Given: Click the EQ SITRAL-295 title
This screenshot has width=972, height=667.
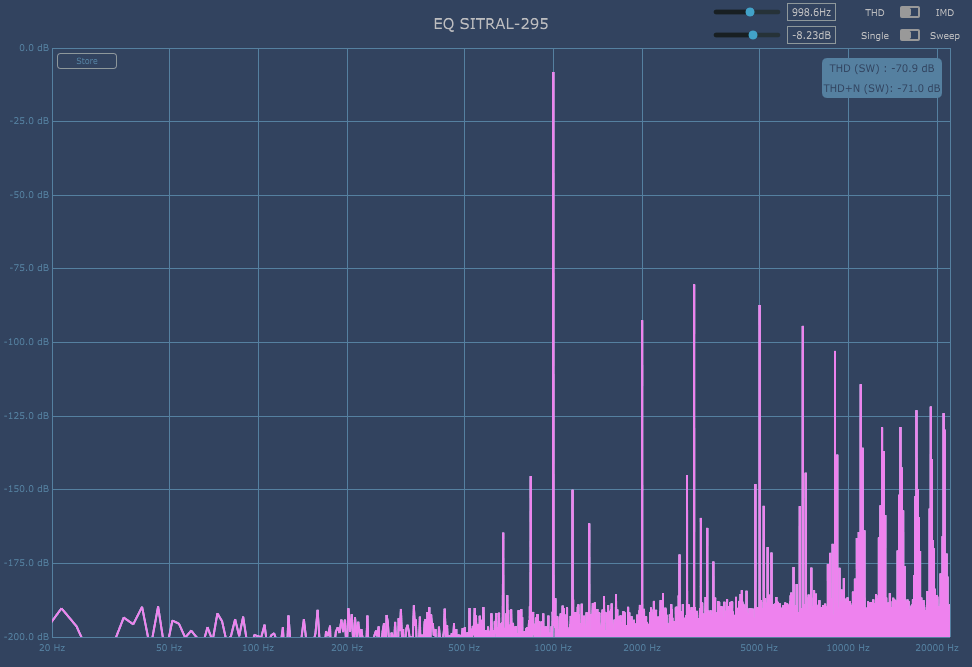Looking at the screenshot, I should (490, 23).
